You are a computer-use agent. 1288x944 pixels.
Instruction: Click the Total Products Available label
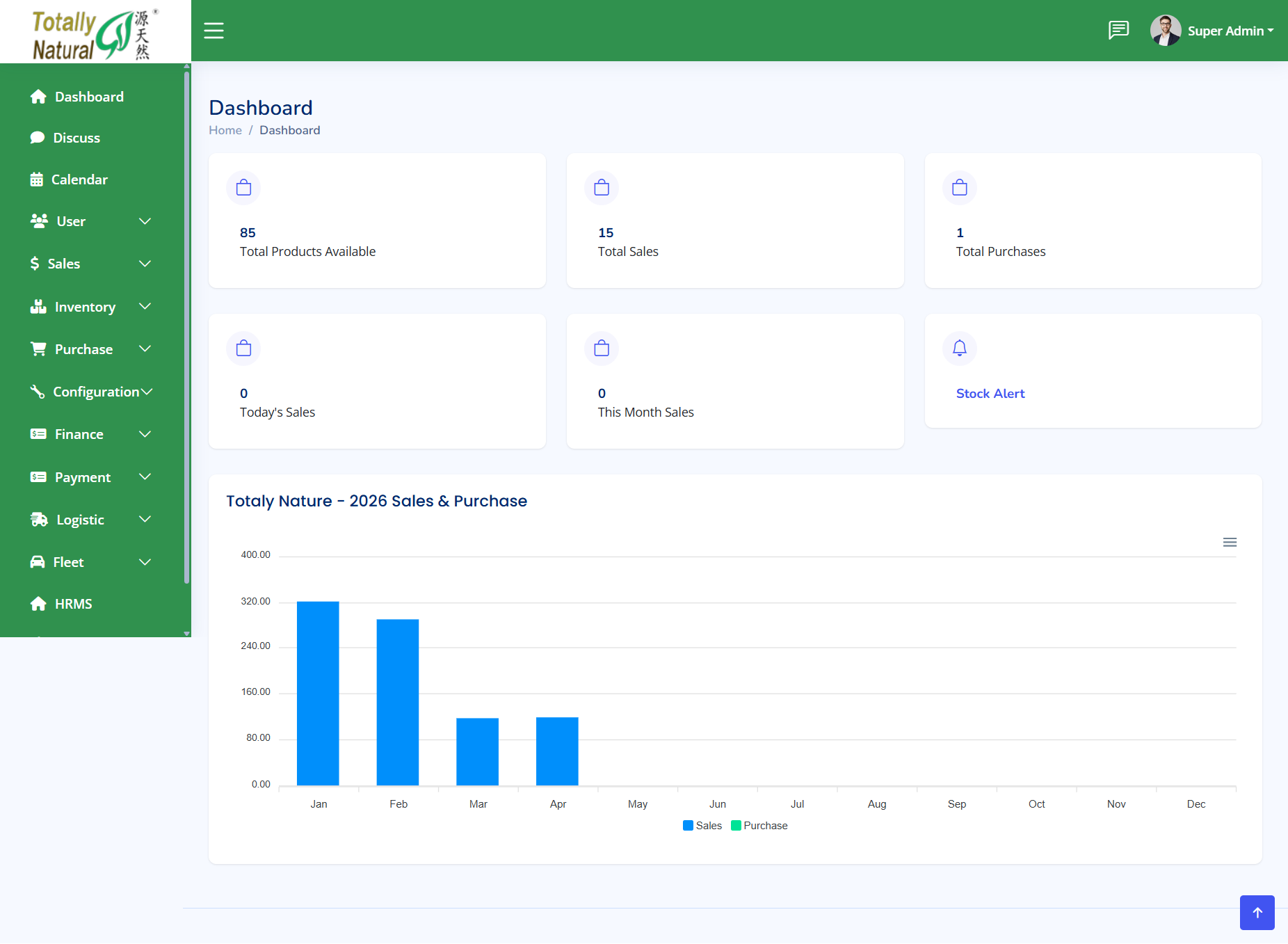point(308,252)
